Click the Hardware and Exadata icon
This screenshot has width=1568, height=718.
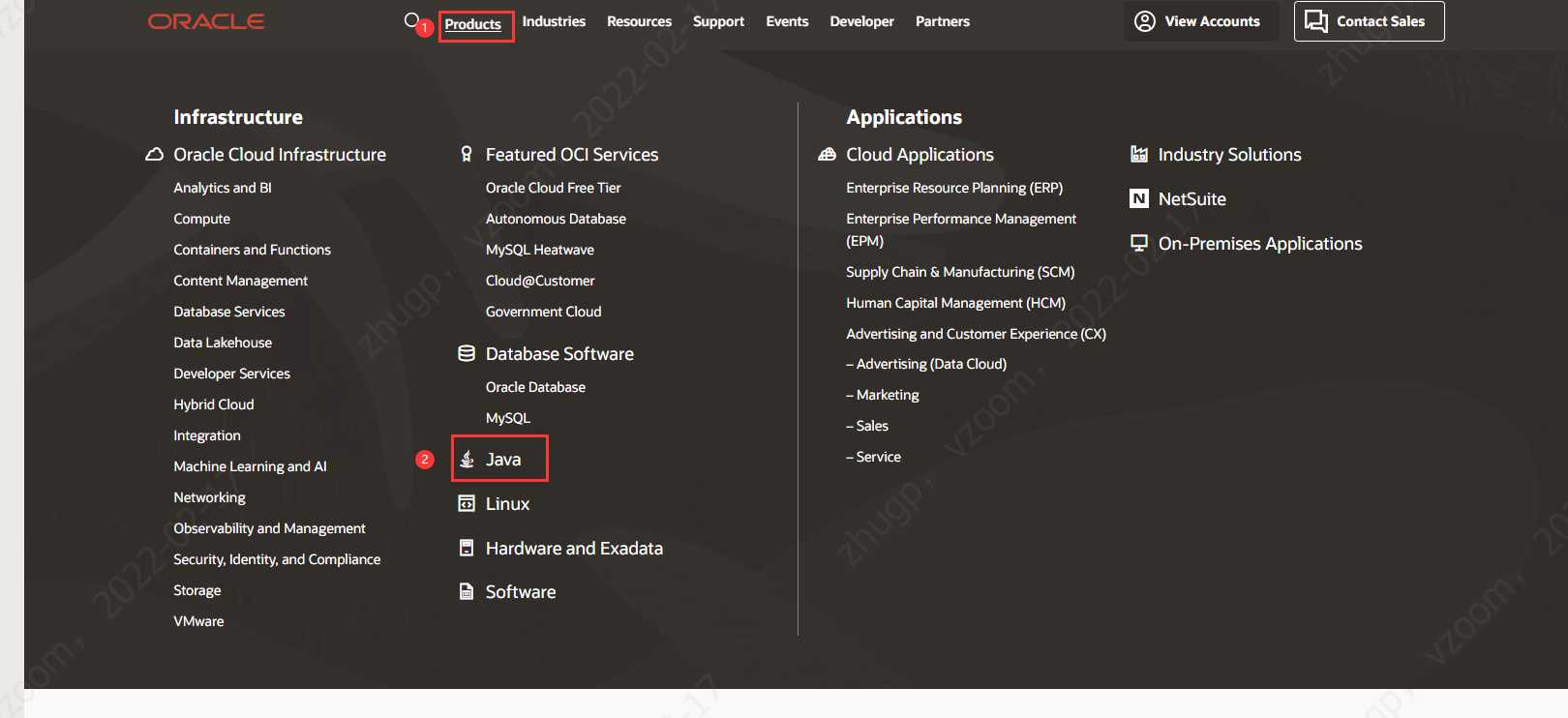click(467, 549)
